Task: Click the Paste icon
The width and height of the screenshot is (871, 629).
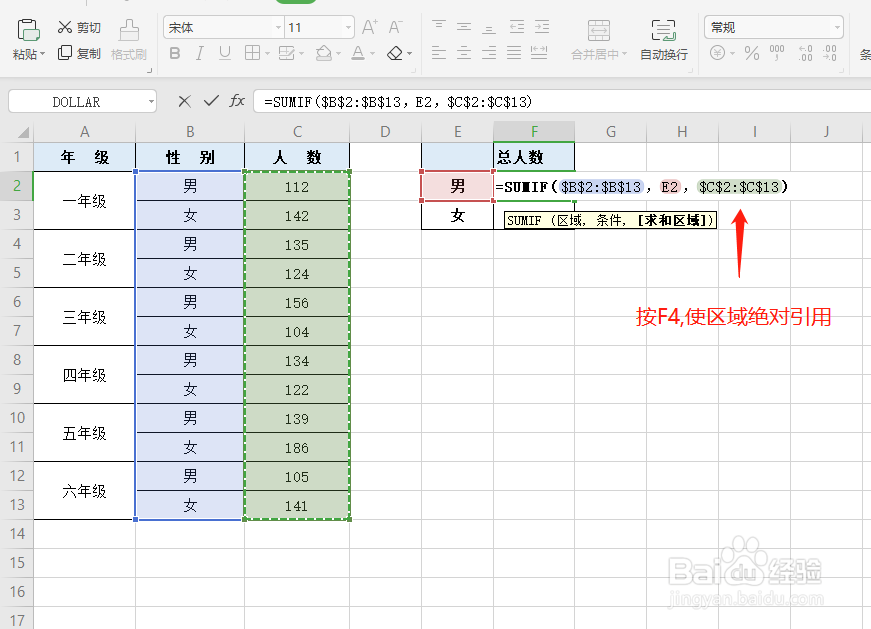Action: [28, 29]
